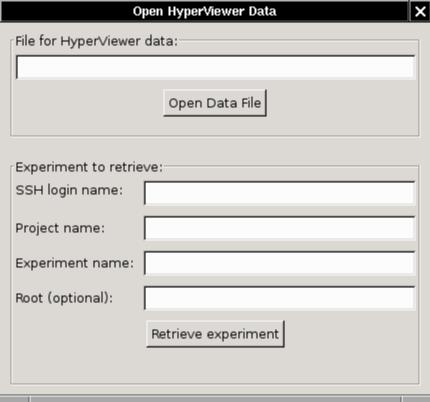Click empty space below Retrieve experiment button
This screenshot has height=402, width=430.
point(215,365)
